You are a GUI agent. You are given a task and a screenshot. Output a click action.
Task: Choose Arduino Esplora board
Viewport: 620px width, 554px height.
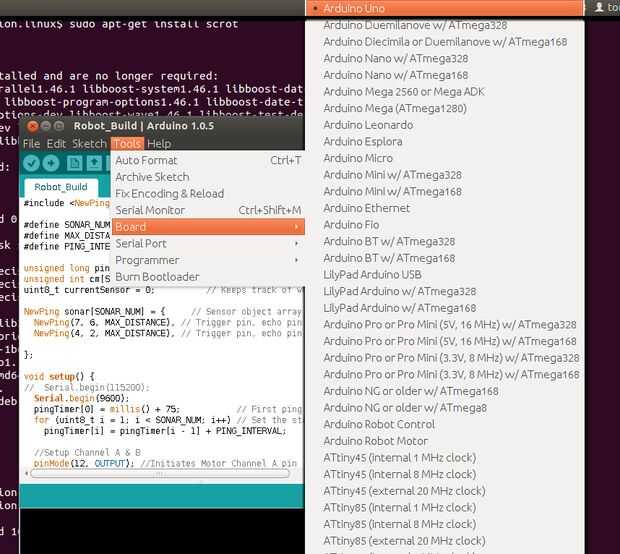coord(444,142)
